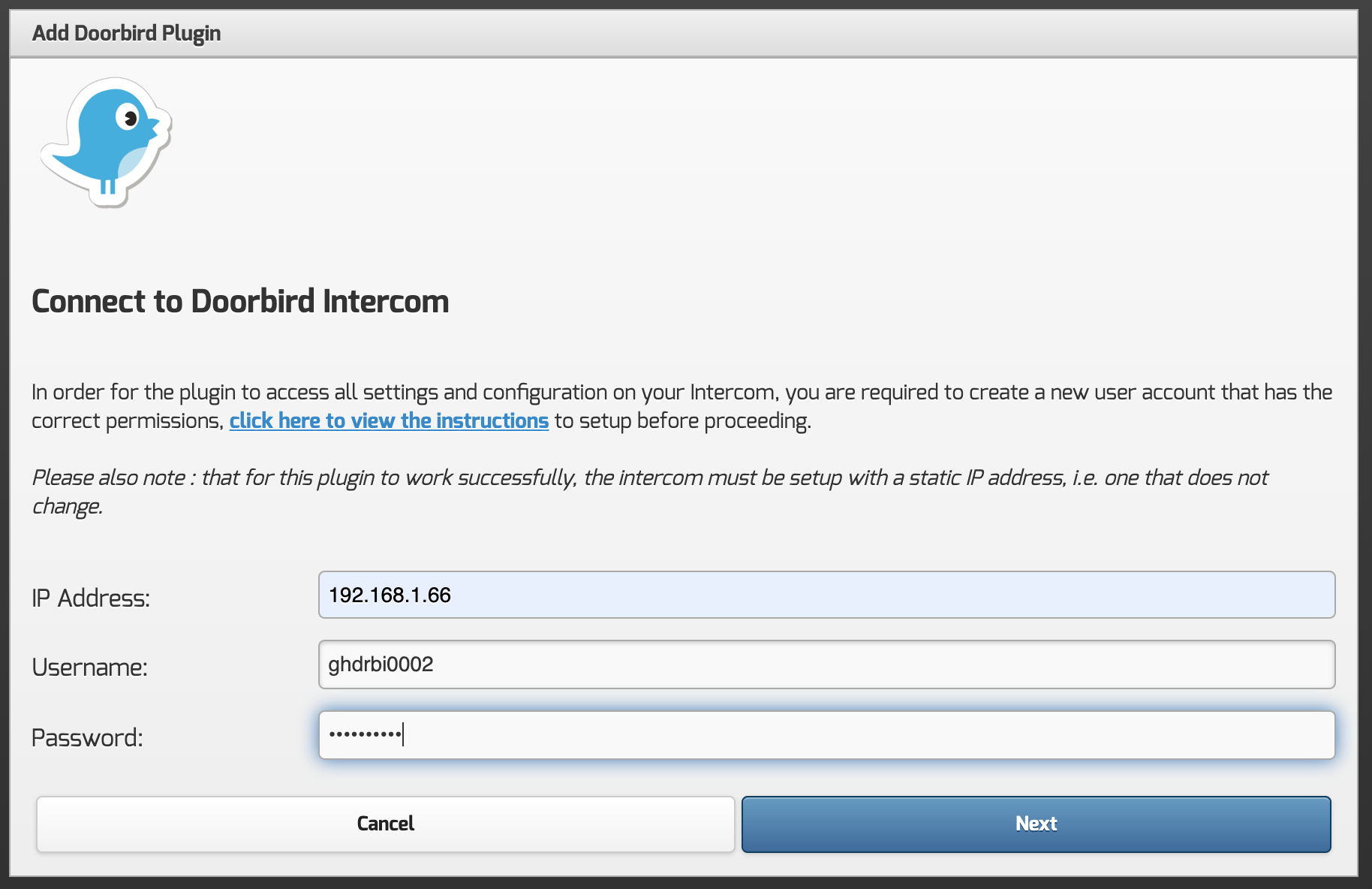Click the "Add Doorbird Plugin" title bar
Image resolution: width=1372 pixels, height=889 pixels.
pyautogui.click(x=126, y=33)
